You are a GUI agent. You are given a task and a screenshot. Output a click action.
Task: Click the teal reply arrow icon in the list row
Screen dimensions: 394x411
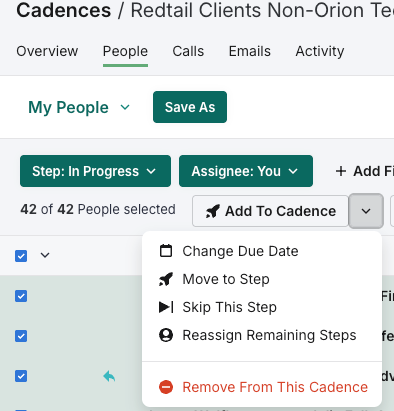(109, 377)
